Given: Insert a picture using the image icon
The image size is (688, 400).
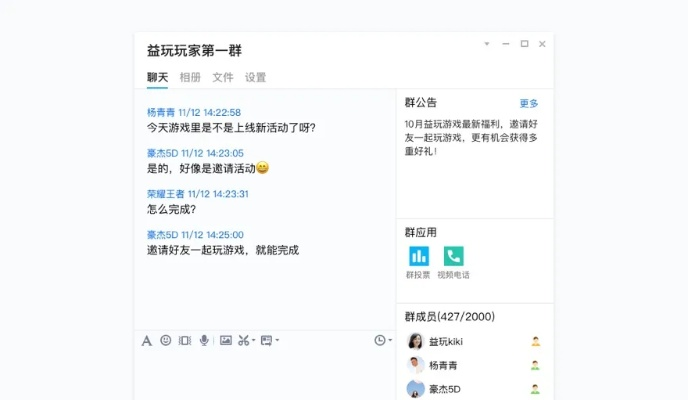Looking at the screenshot, I should (226, 340).
